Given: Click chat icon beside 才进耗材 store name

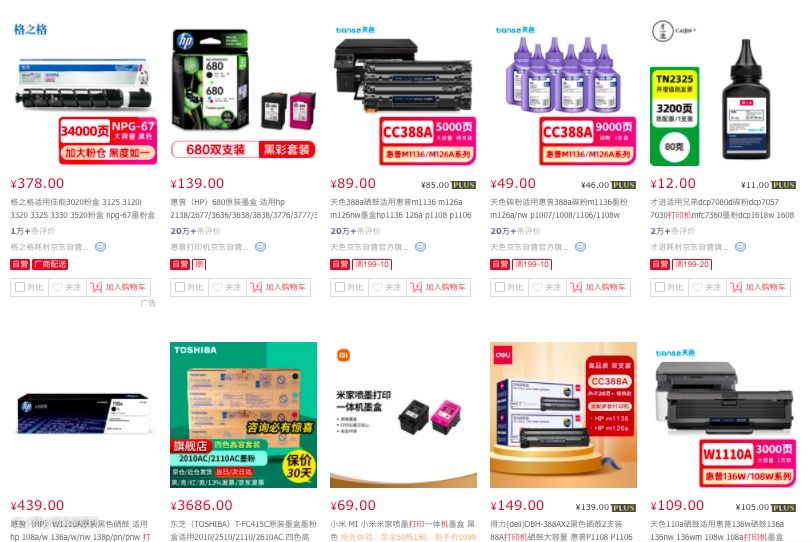Looking at the screenshot, I should coord(741,247).
